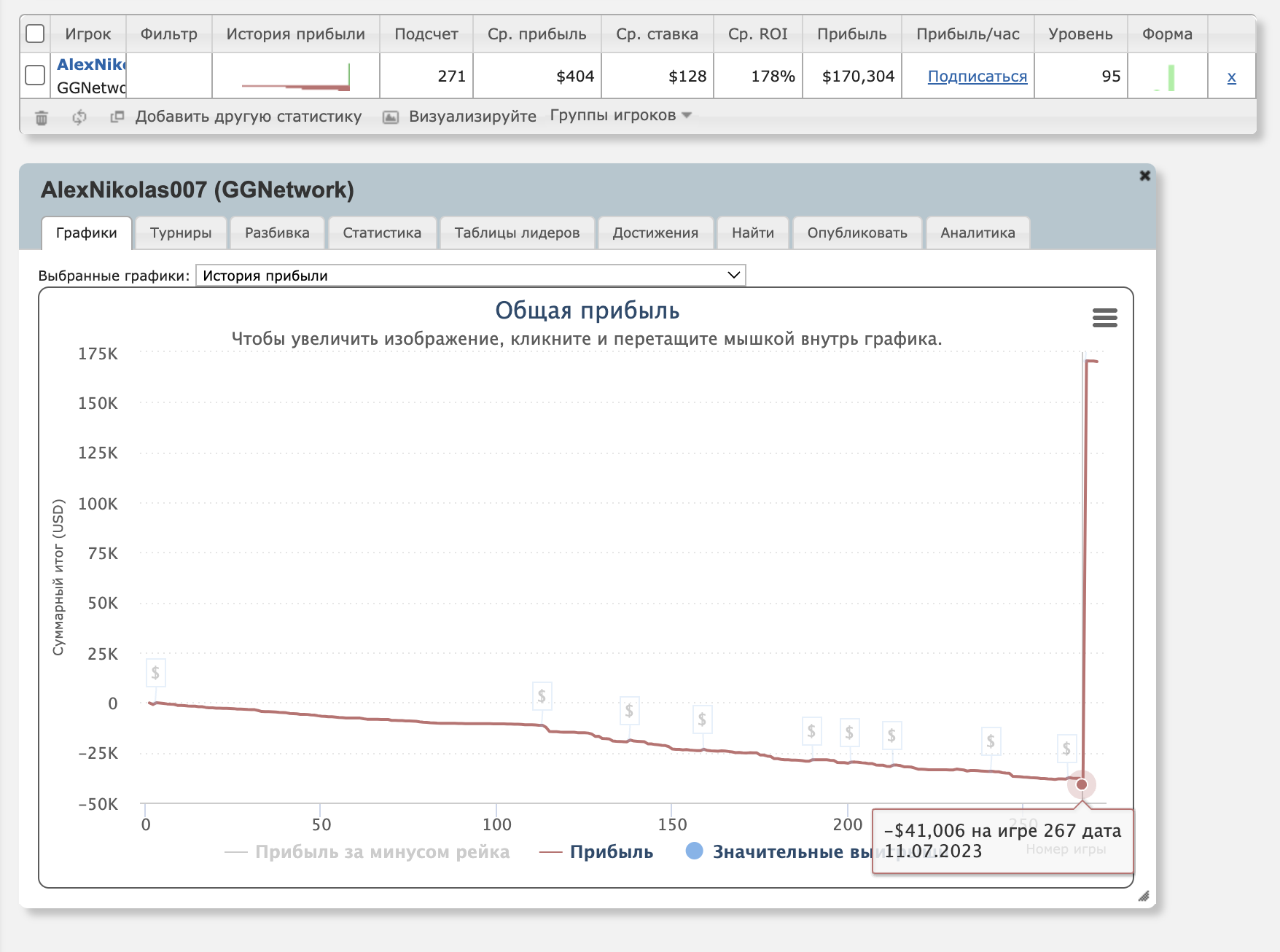Click the Добавить другую статистику icon
The image size is (1280, 952).
[x=117, y=117]
